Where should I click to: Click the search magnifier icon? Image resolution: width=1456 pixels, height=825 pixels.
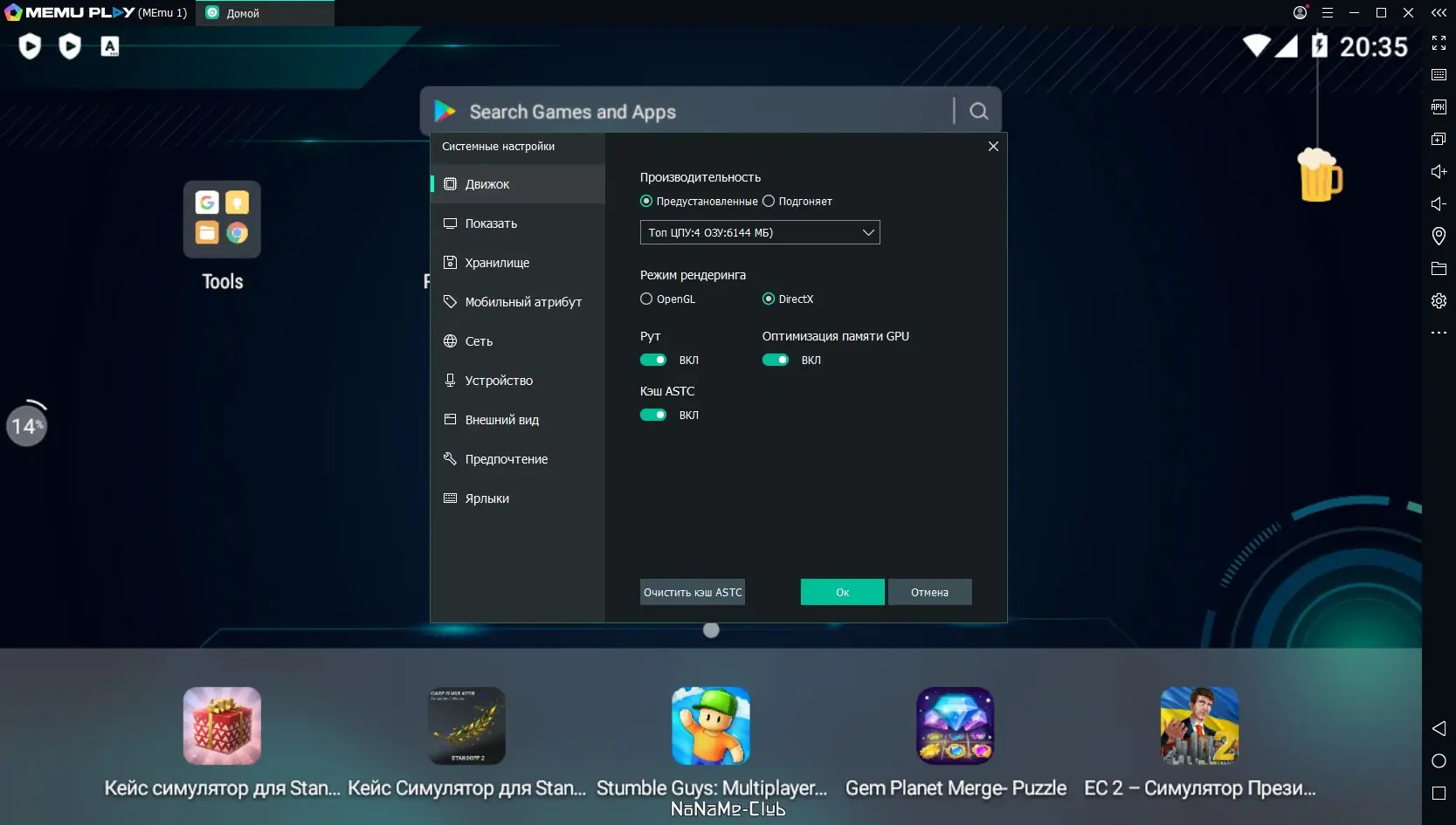coord(979,111)
